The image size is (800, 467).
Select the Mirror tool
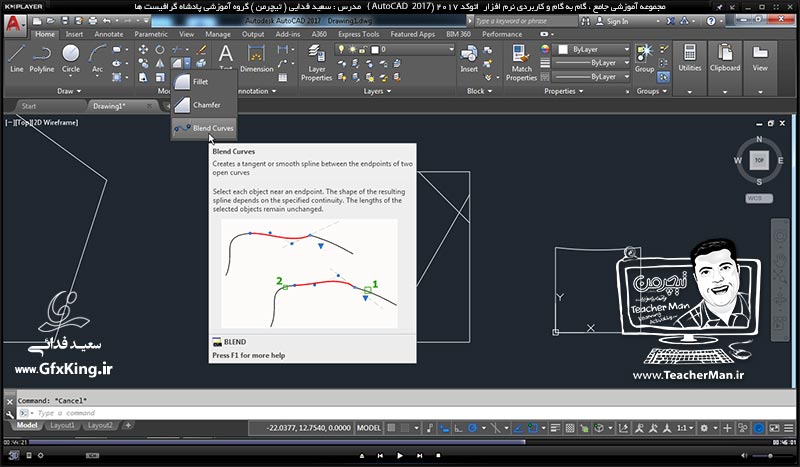160,63
